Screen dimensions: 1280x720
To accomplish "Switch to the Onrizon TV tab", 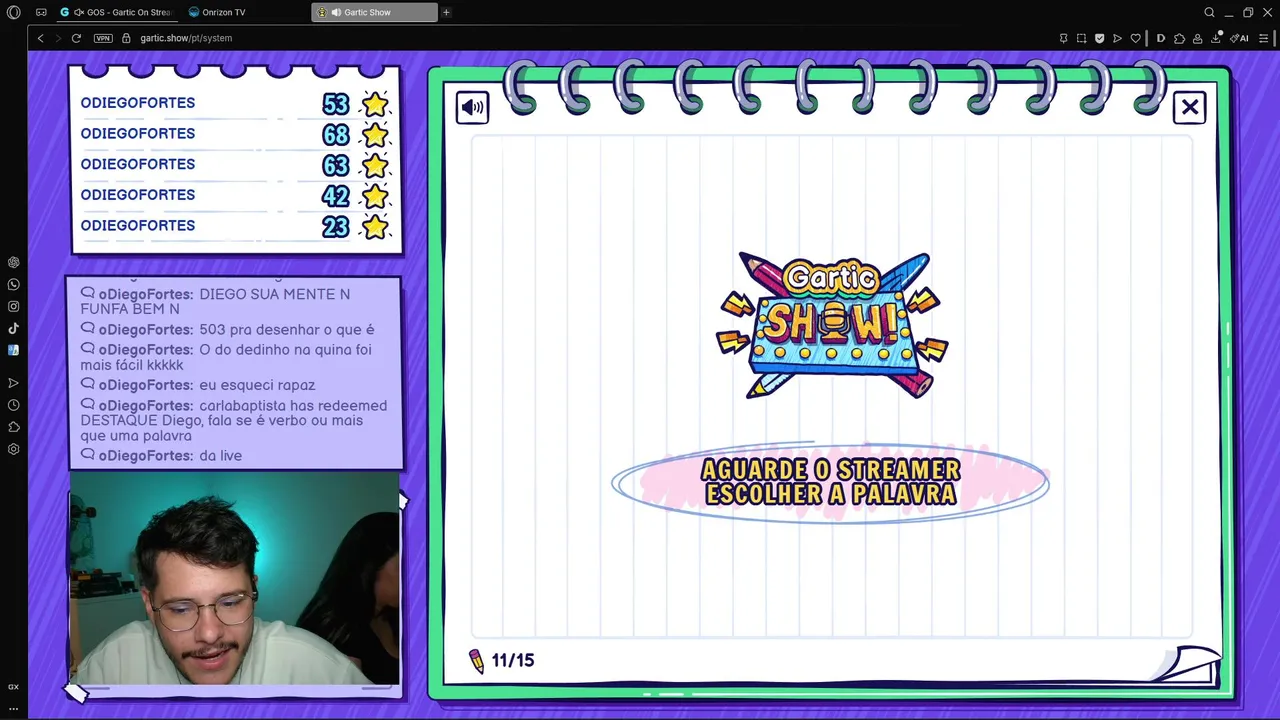I will click(x=245, y=12).
